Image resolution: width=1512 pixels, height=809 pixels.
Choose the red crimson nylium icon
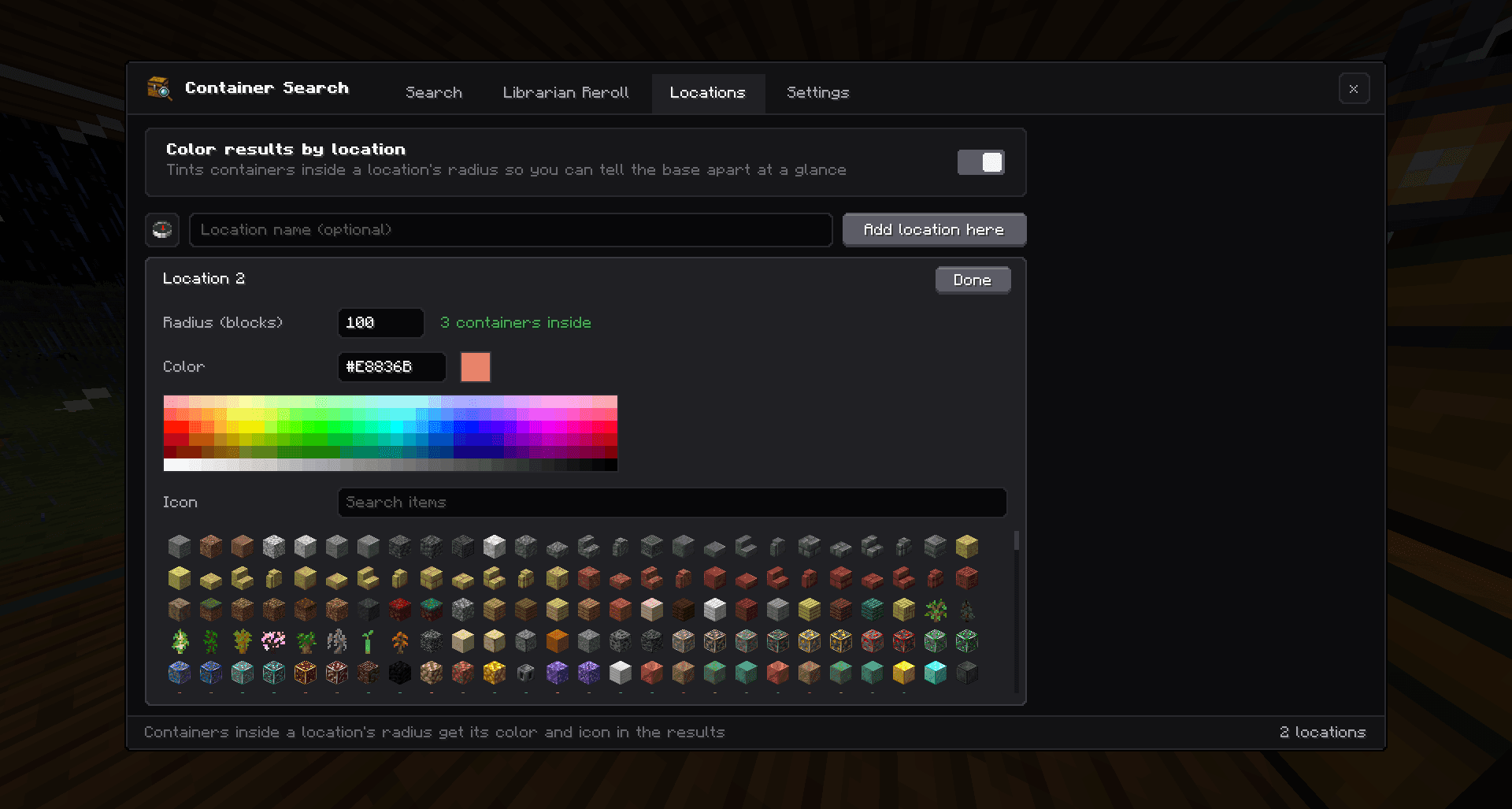[400, 610]
